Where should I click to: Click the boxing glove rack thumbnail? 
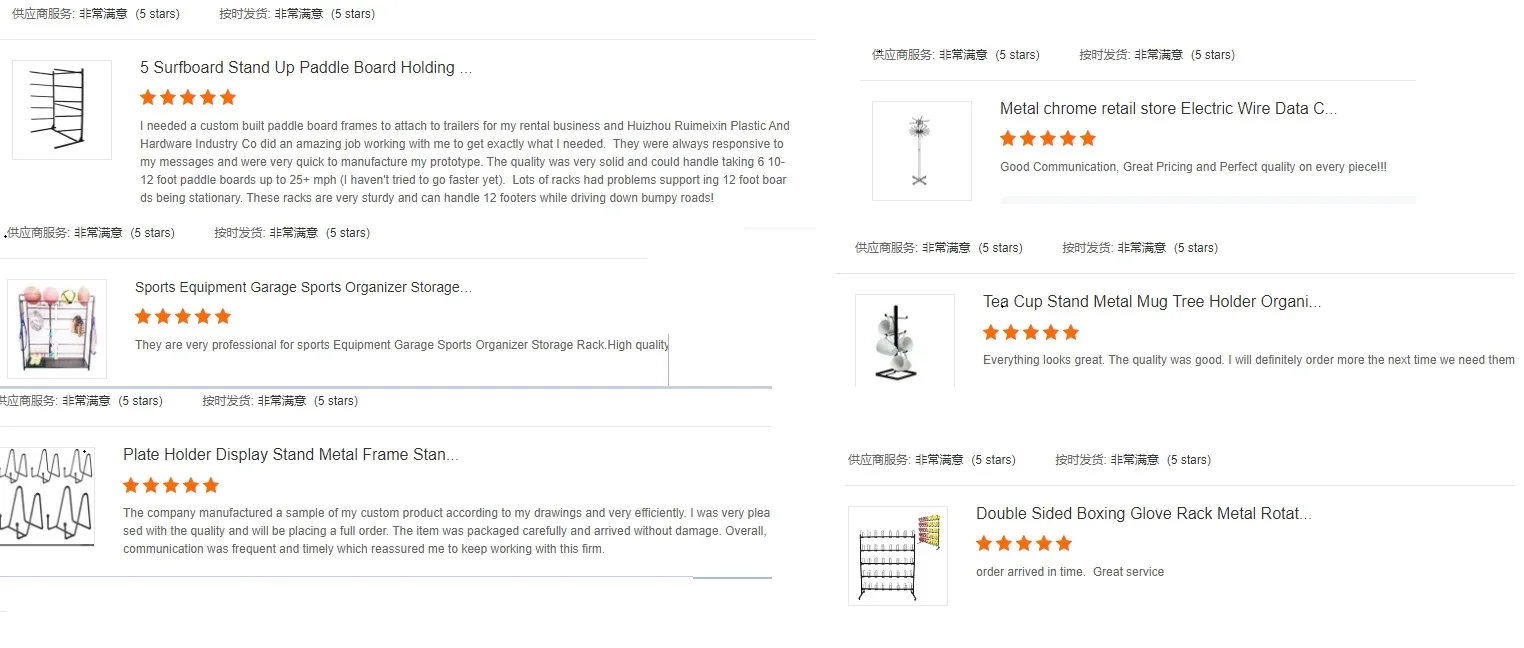pos(897,556)
